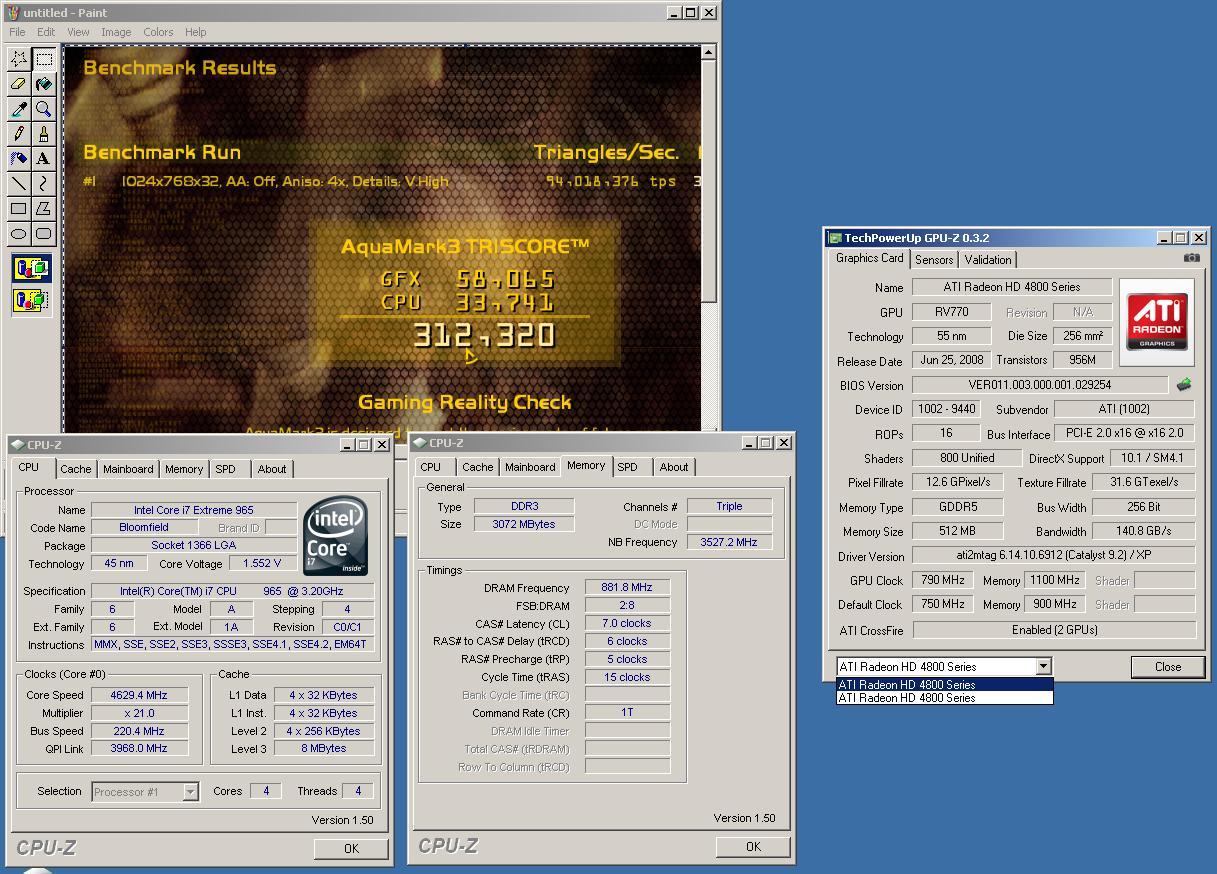The height and width of the screenshot is (874, 1217).
Task: Click the save BIOS chip icon in GPU-Z
Action: tap(1184, 384)
